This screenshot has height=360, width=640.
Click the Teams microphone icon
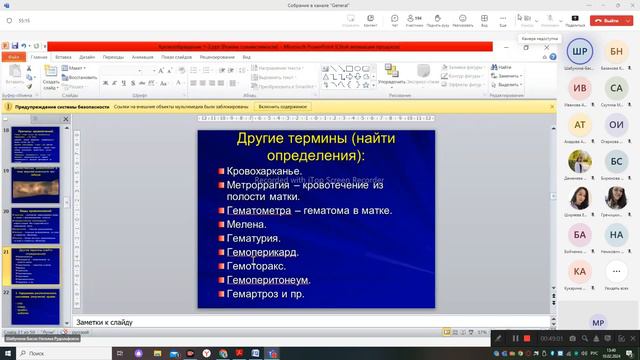[550, 19]
